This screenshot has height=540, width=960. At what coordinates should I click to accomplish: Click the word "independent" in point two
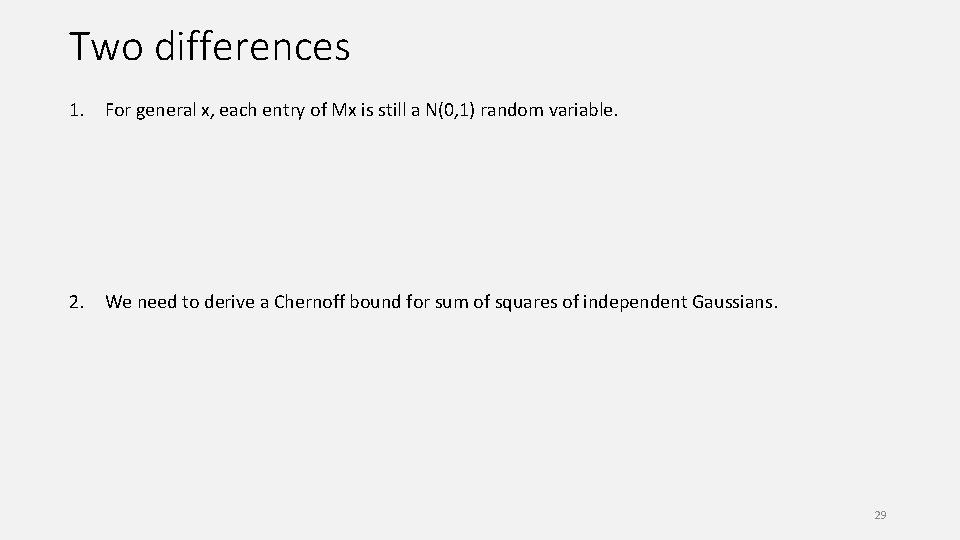632,301
